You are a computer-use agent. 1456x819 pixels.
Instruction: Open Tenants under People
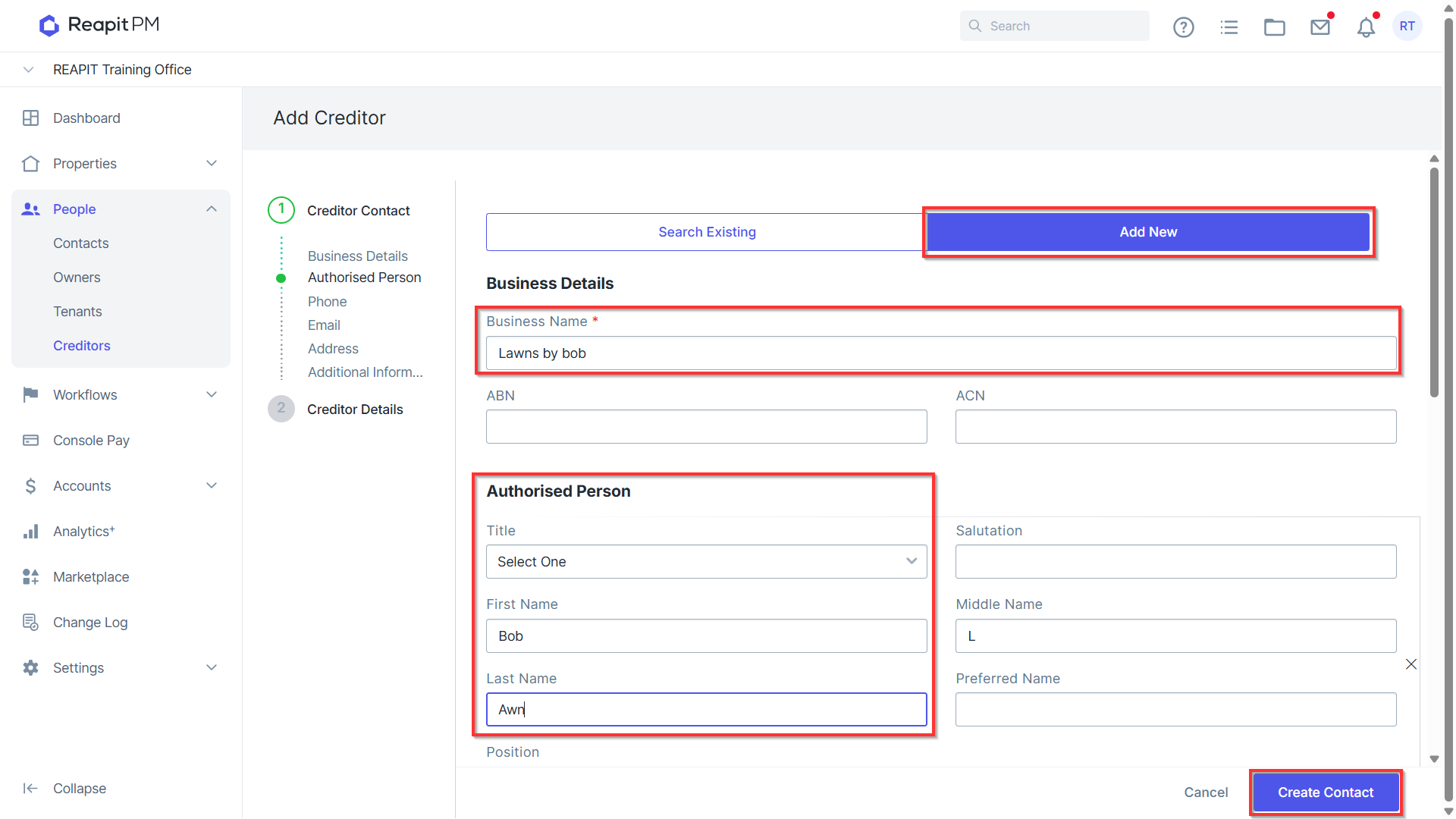pos(77,312)
